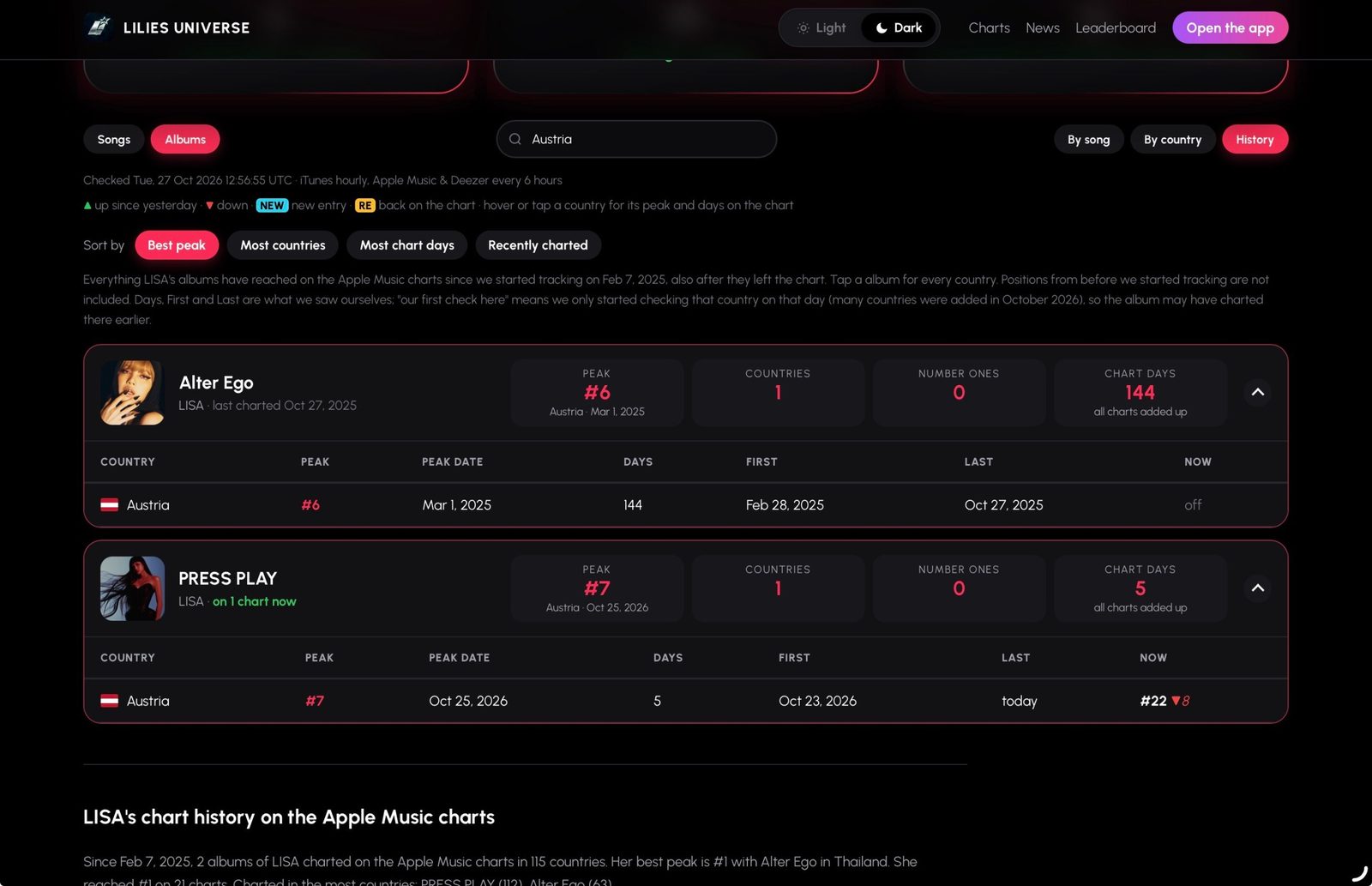Sort by Recently charted
The height and width of the screenshot is (886, 1372).
click(538, 245)
